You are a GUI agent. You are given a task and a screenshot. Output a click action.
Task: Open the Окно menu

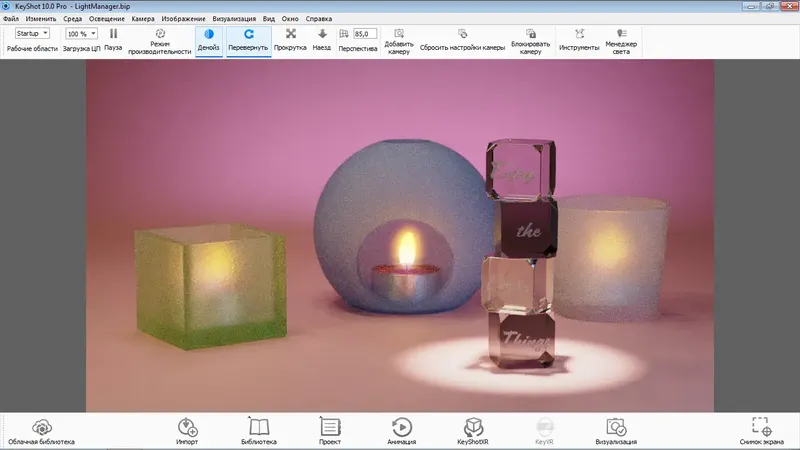click(x=290, y=19)
